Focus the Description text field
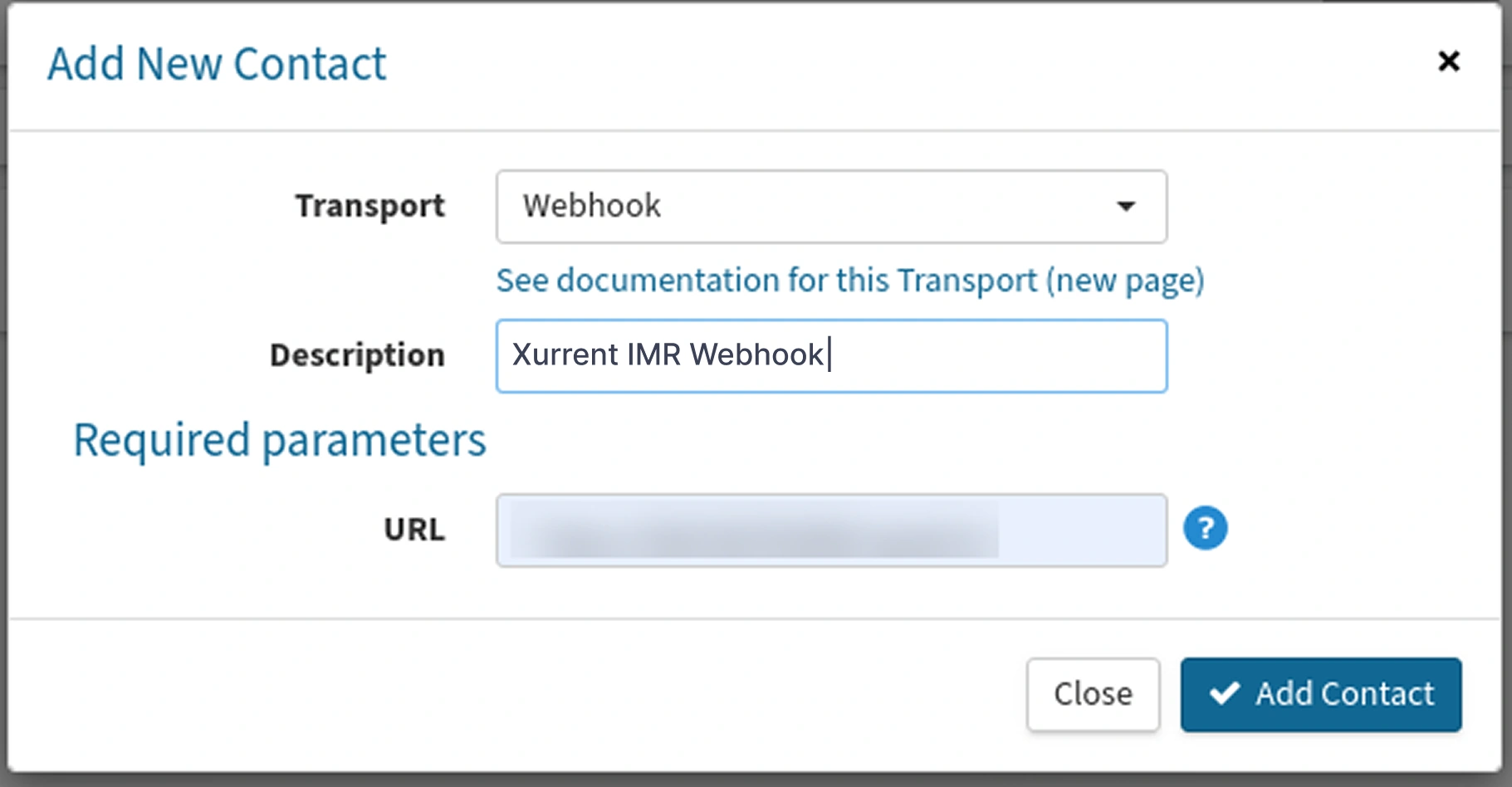This screenshot has height=787, width=1512. click(831, 356)
